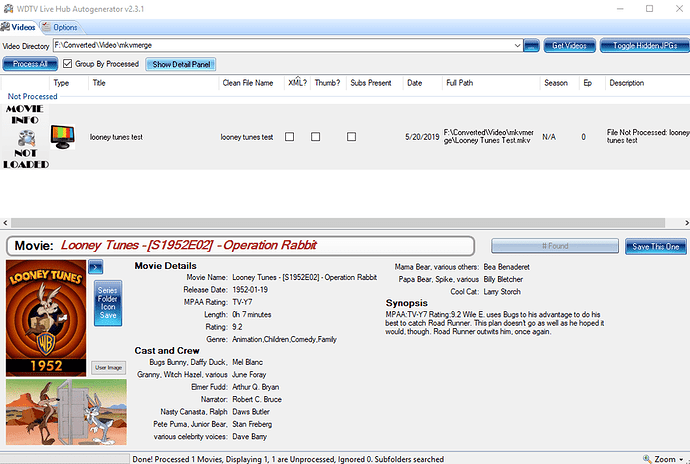Click the Get Videos button
The image size is (690, 464).
569,45
